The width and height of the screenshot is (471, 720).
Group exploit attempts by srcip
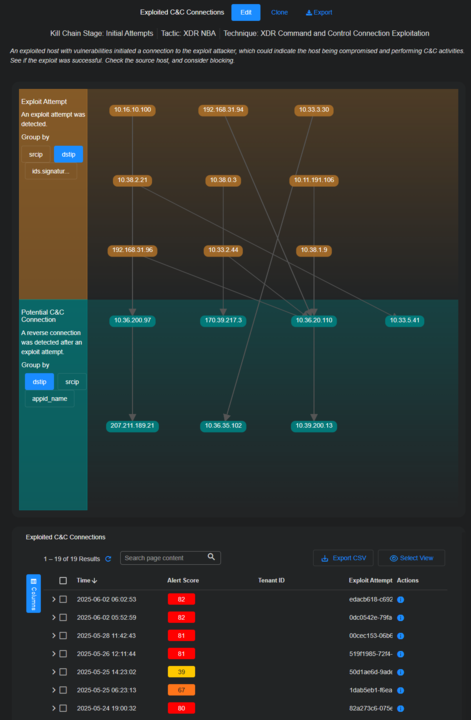click(x=36, y=154)
